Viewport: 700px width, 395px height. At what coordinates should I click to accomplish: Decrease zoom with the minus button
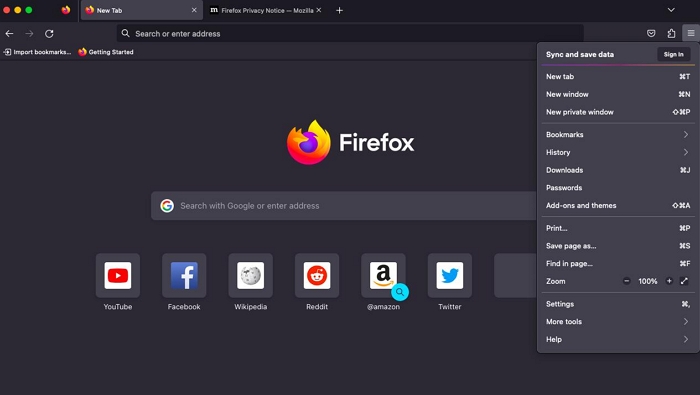pos(627,281)
